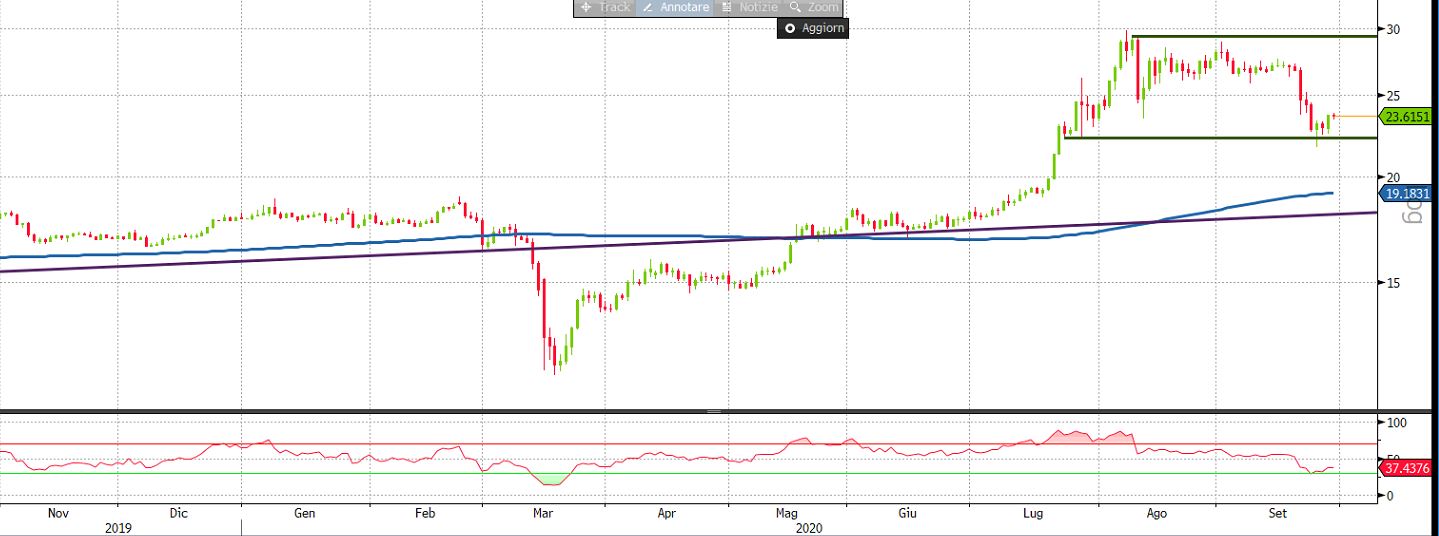This screenshot has width=1439, height=536.
Task: Select the upper green resistance line near 30
Action: pos(1250,37)
